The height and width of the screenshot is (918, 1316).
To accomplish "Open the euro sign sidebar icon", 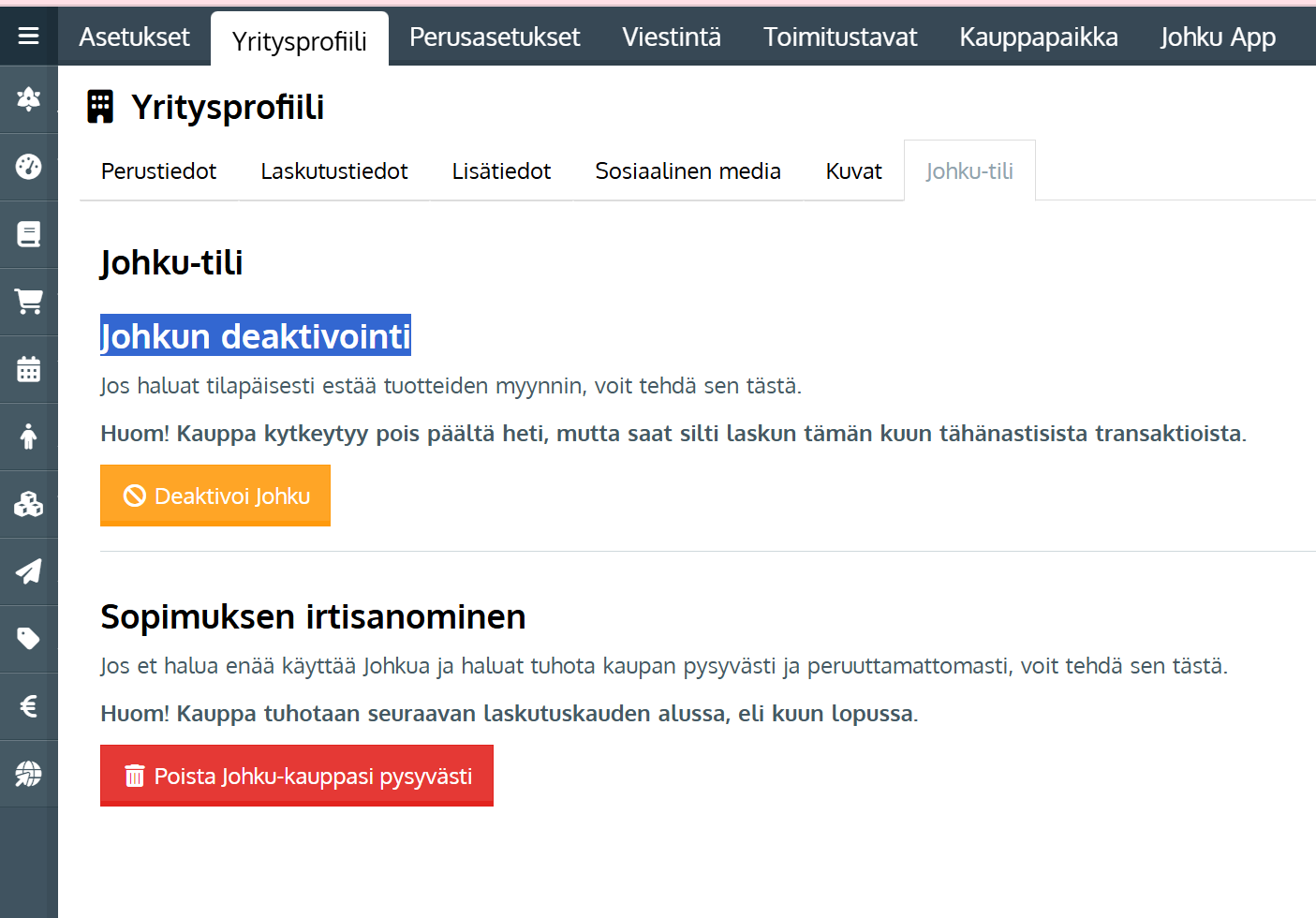I will click(28, 706).
